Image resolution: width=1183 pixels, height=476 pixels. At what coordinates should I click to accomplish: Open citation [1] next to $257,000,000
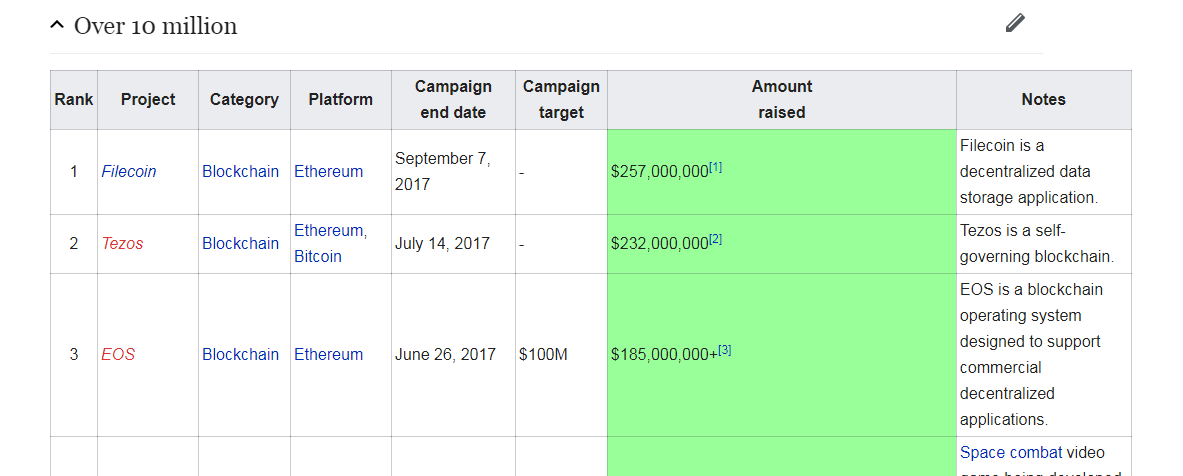pos(716,167)
